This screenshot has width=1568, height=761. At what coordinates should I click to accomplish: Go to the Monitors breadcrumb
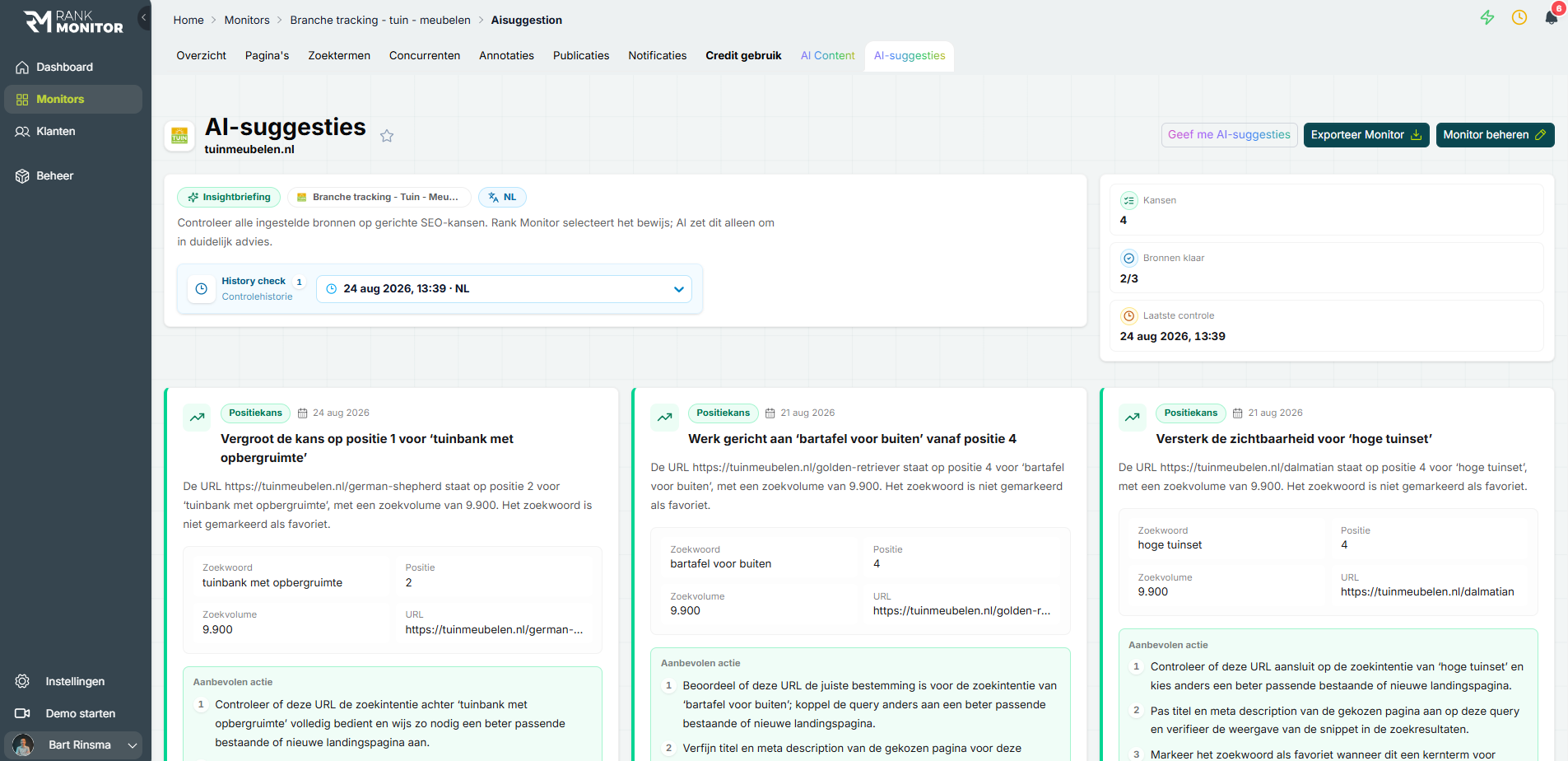pyautogui.click(x=247, y=20)
